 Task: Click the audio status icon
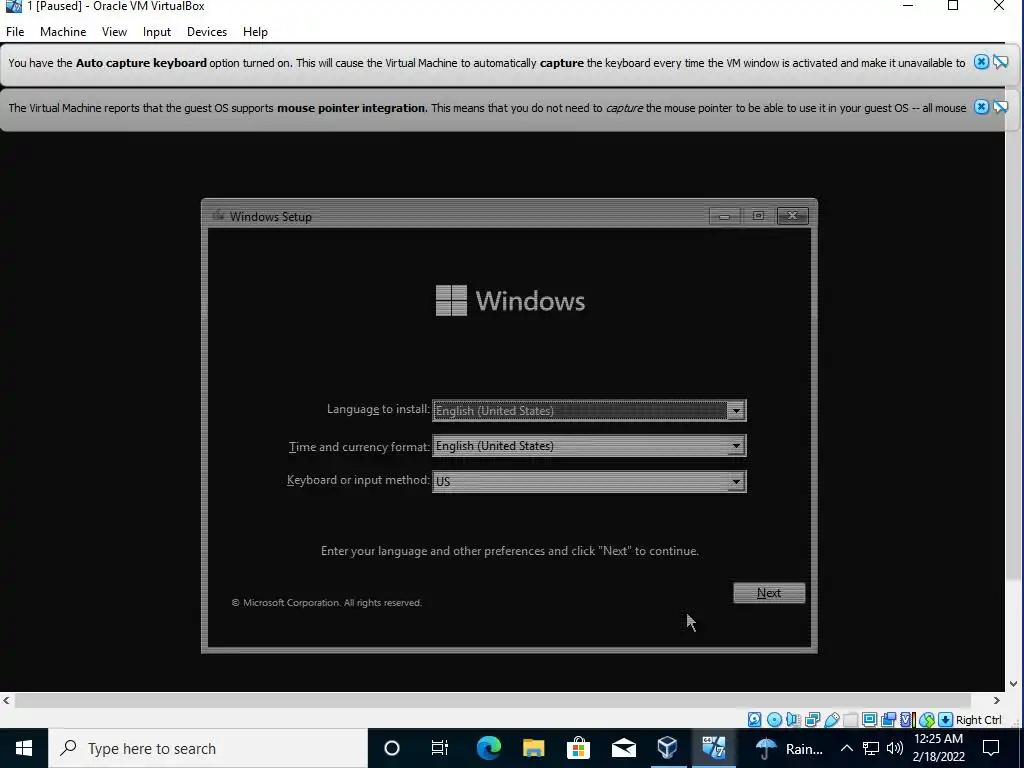tap(793, 720)
